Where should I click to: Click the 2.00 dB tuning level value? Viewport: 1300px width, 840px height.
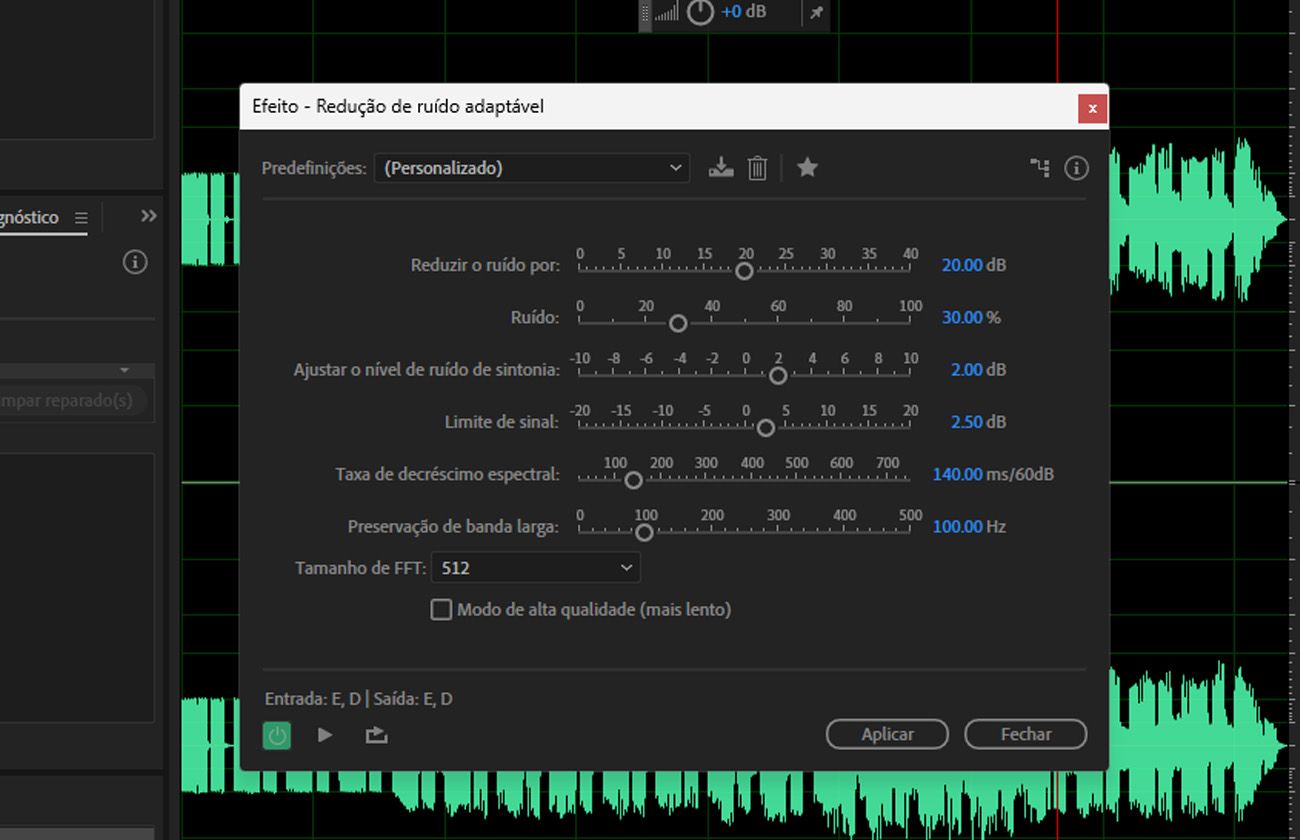(967, 369)
